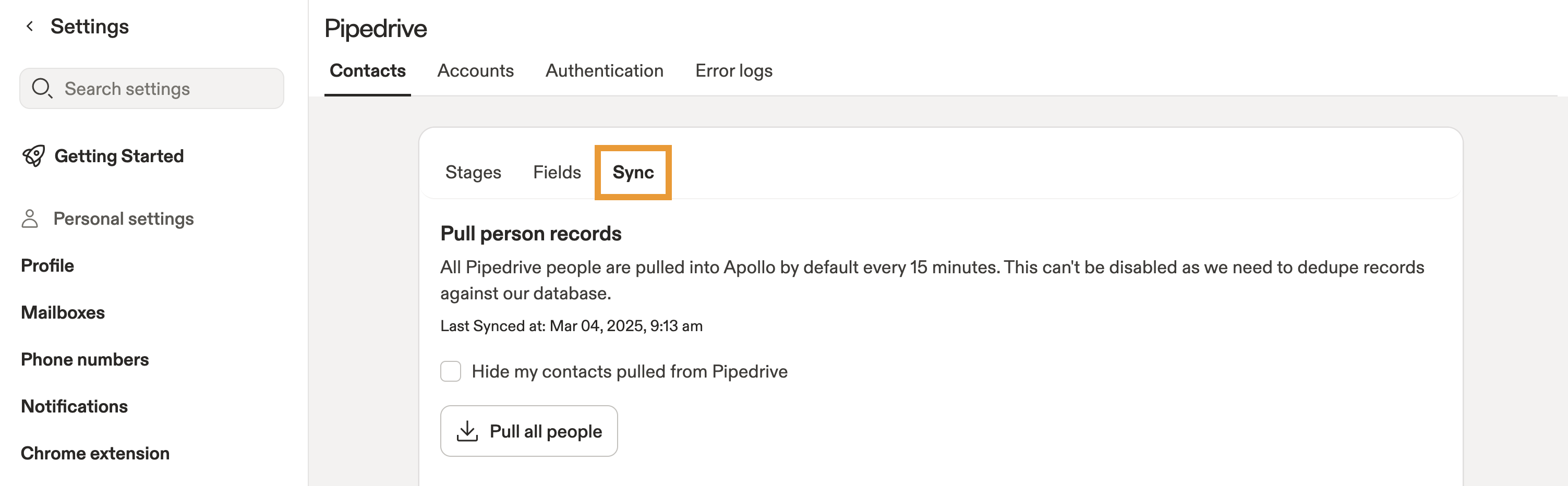Open the Fields sub-tab
This screenshot has width=1568, height=486.
[557, 172]
